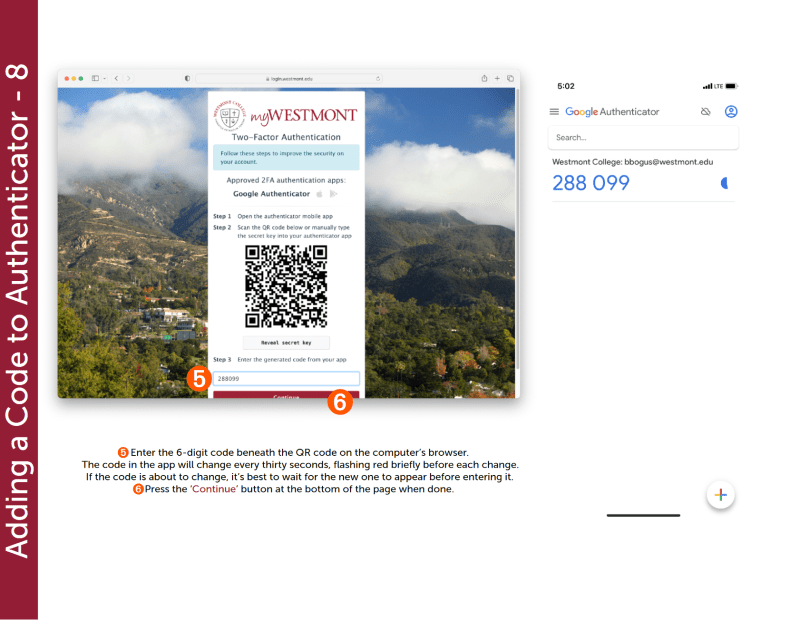Click the login.westmont.edu address bar
Viewport: 800px width, 620px height.
pos(289,79)
